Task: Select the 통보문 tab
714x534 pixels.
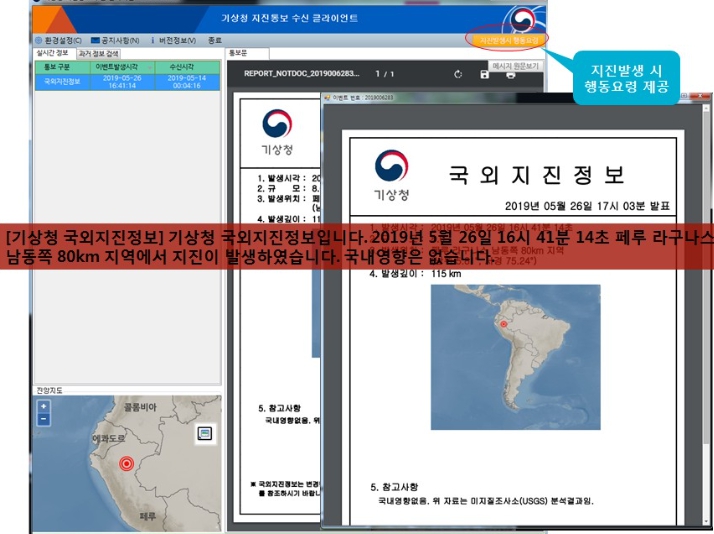Action: pos(237,53)
